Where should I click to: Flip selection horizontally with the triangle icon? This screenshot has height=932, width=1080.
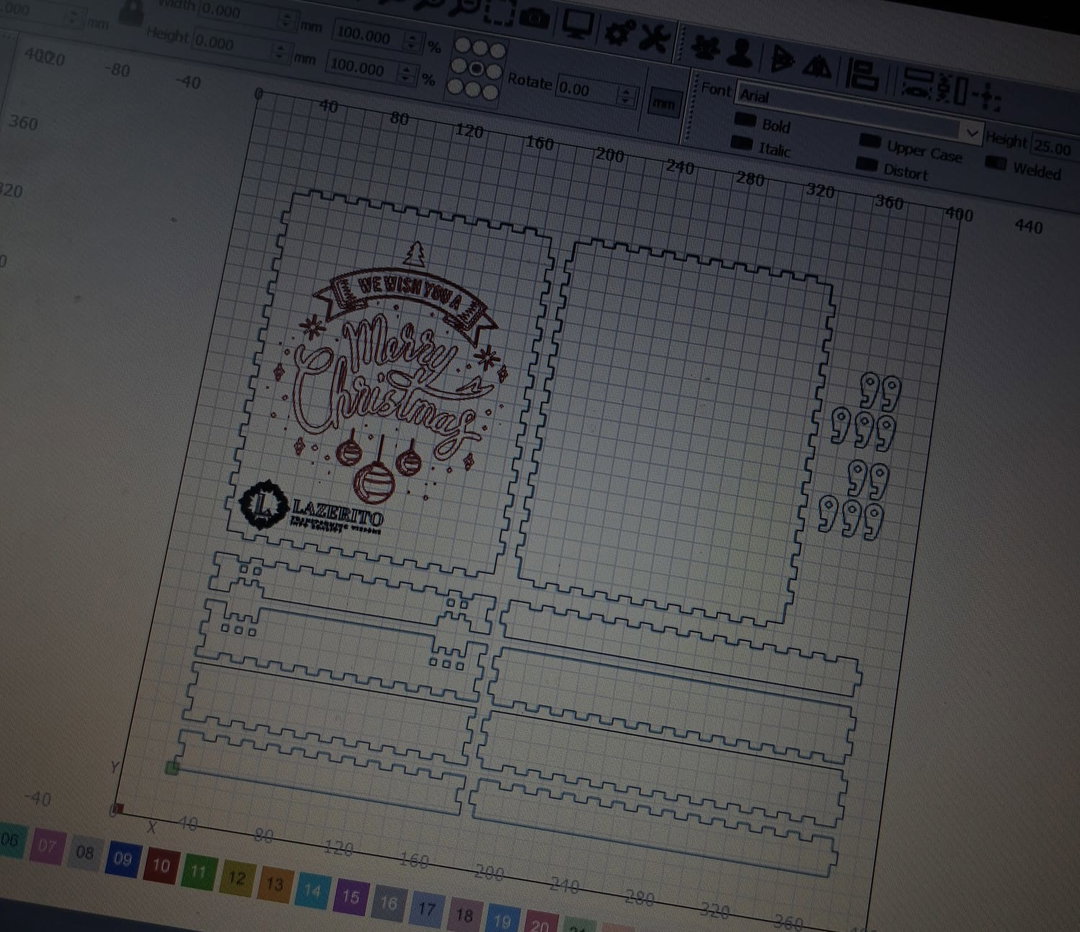(781, 60)
